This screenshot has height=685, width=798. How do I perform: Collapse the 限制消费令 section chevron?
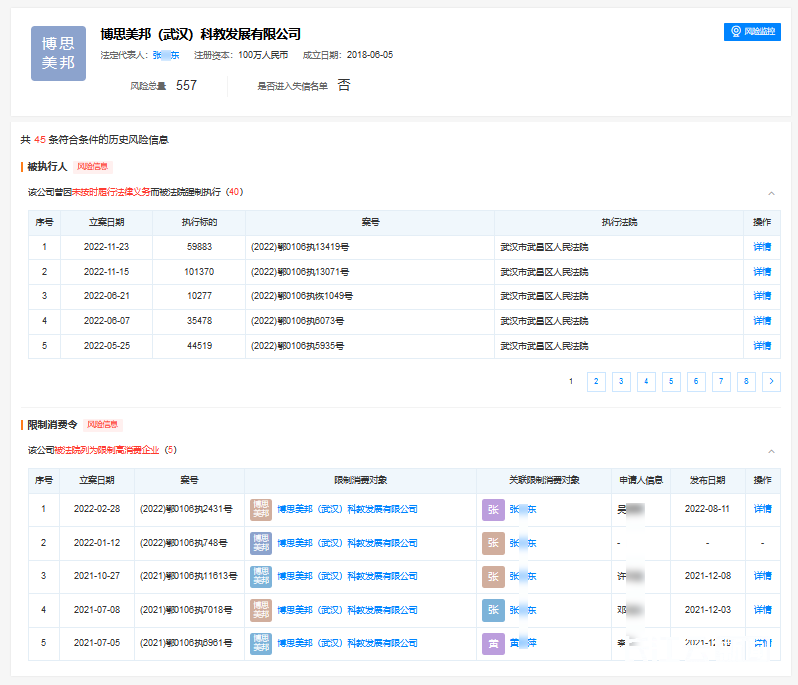(x=771, y=451)
